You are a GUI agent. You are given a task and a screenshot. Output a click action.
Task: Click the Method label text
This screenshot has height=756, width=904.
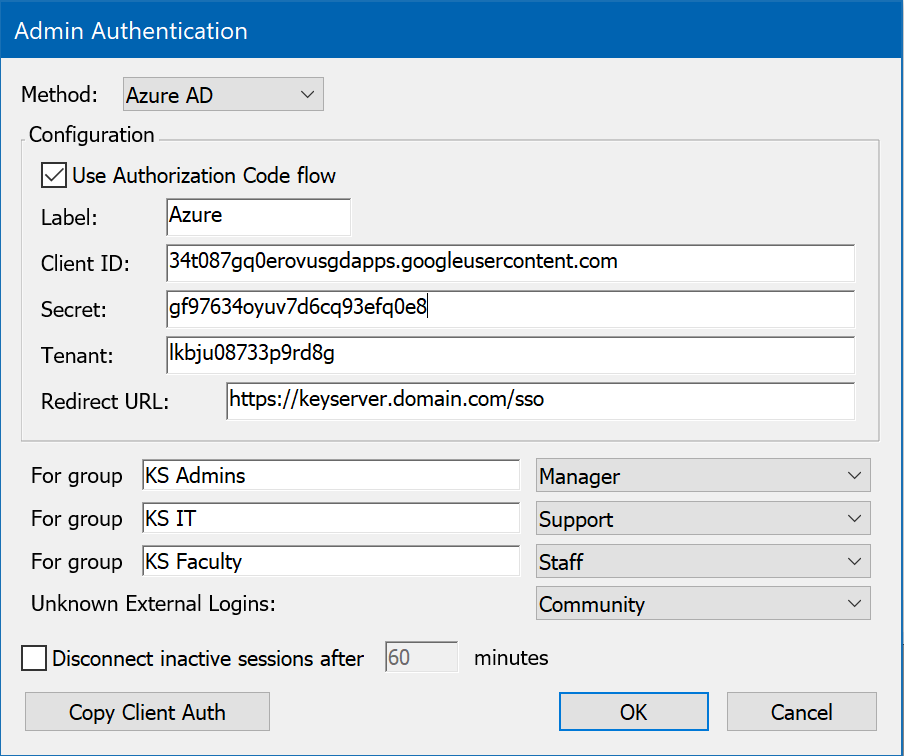click(x=59, y=95)
